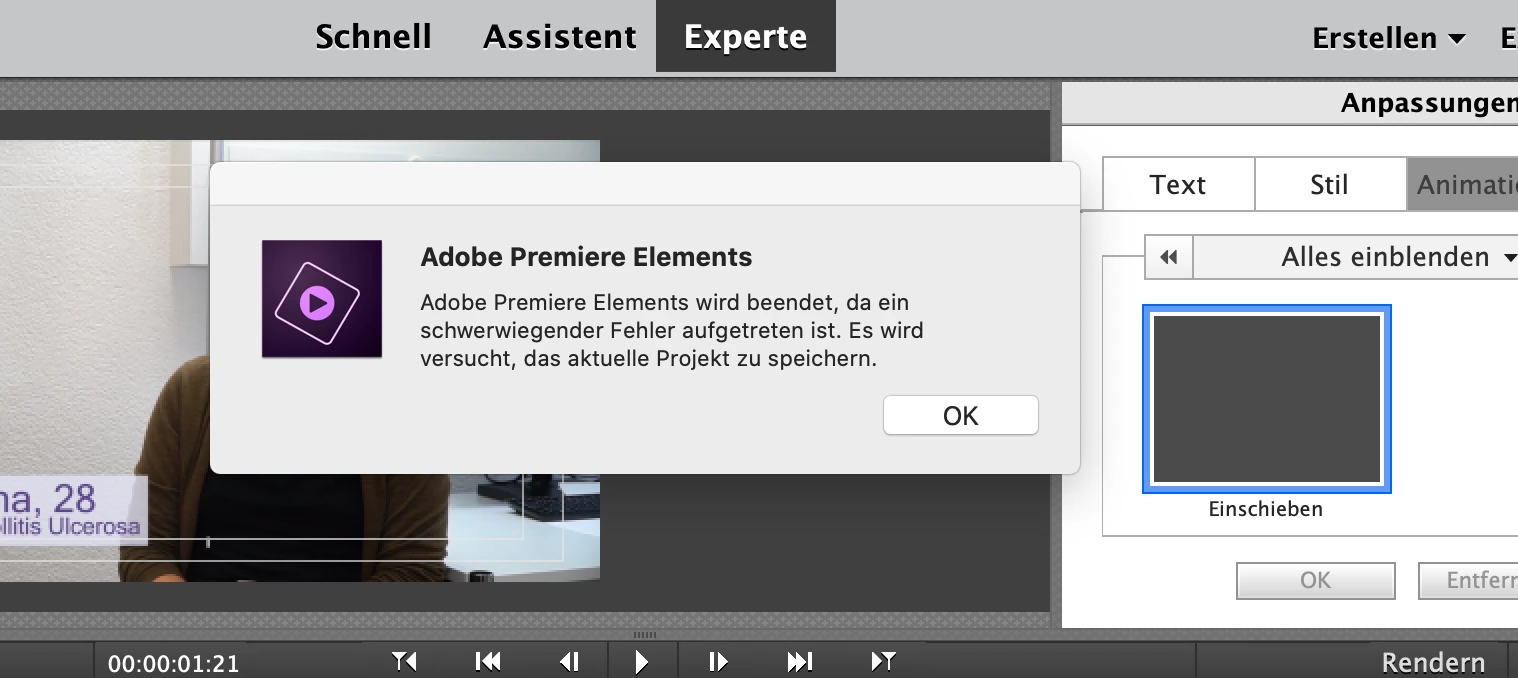Step back one frame
Image resolution: width=1518 pixels, height=678 pixels.
click(x=569, y=661)
